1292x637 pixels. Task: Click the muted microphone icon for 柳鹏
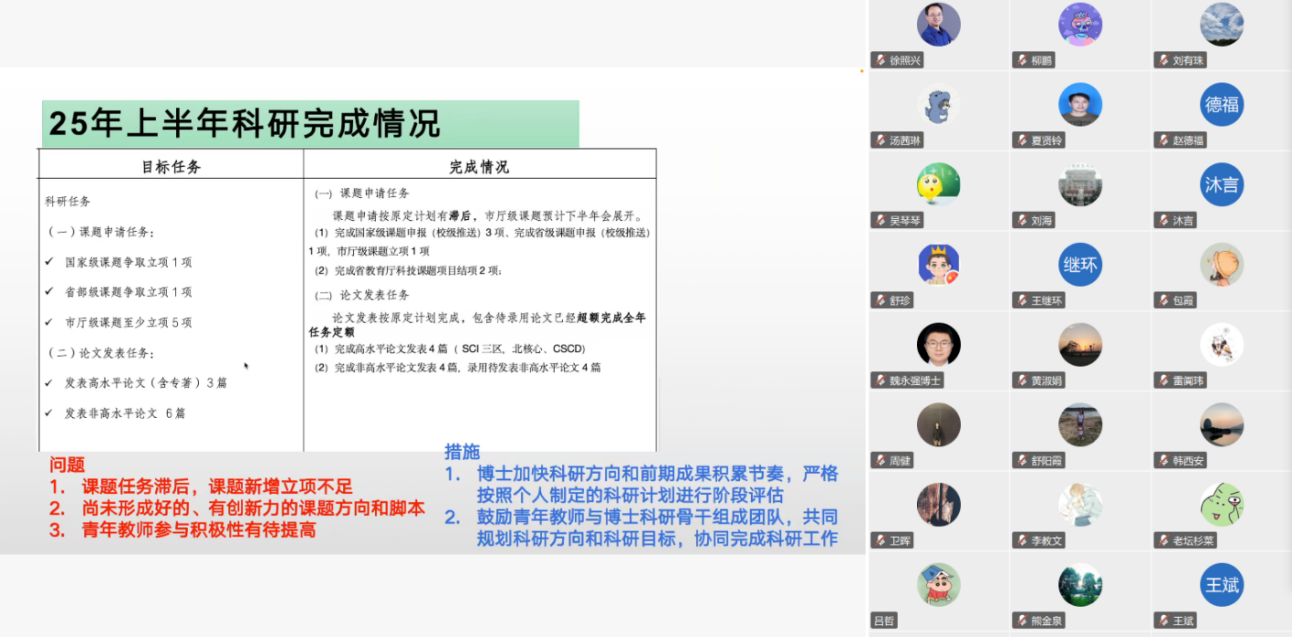(x=1021, y=60)
